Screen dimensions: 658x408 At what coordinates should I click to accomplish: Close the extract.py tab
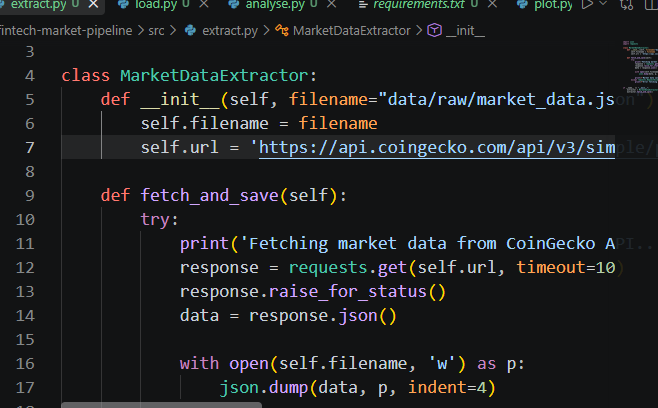[94, 5]
